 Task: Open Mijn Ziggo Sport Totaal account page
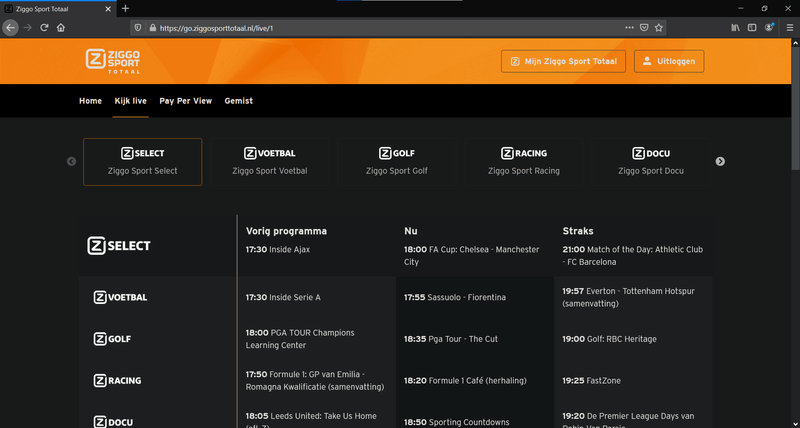(x=563, y=61)
